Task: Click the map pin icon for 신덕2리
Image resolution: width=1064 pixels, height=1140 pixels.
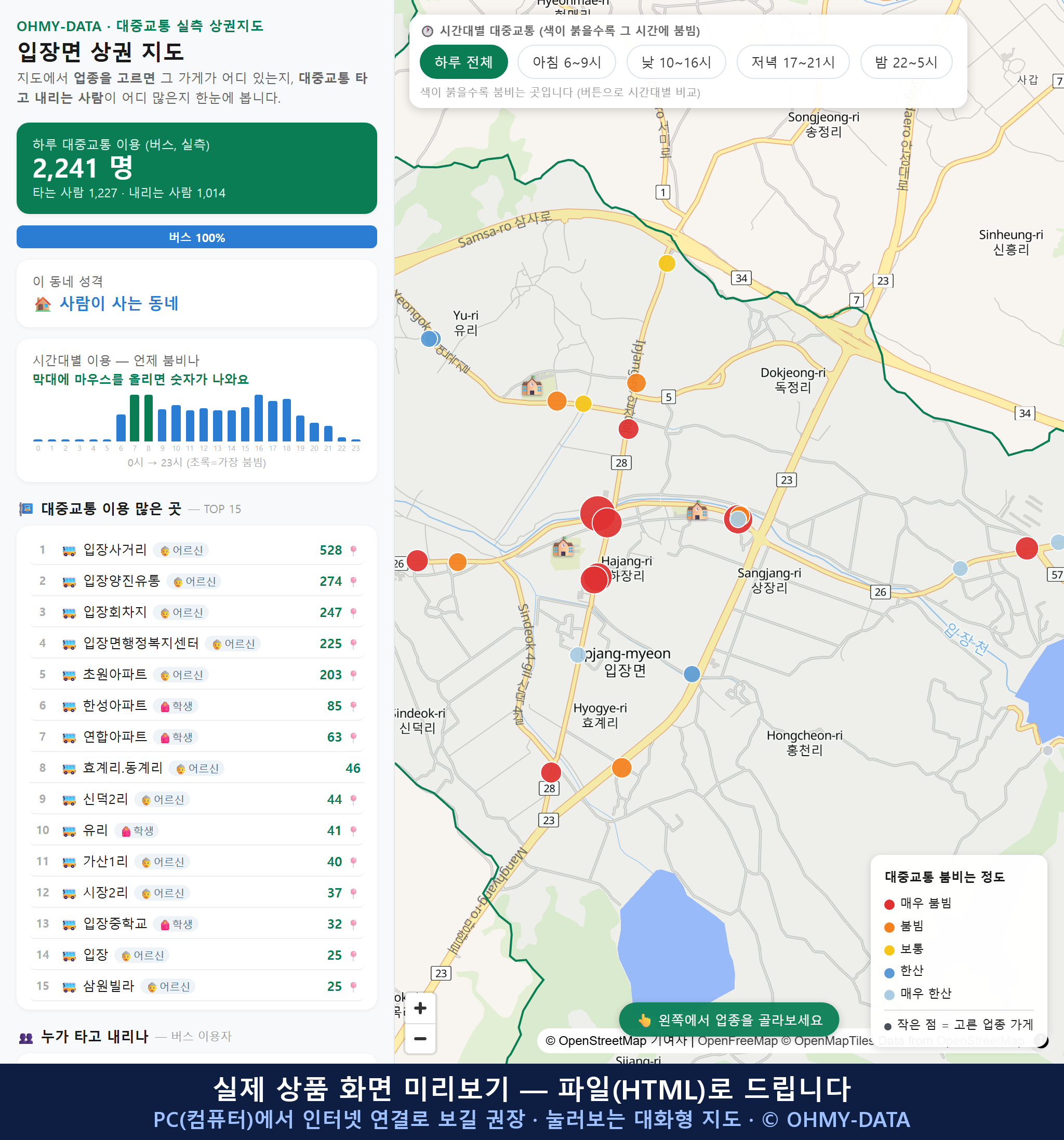Action: pos(353,799)
